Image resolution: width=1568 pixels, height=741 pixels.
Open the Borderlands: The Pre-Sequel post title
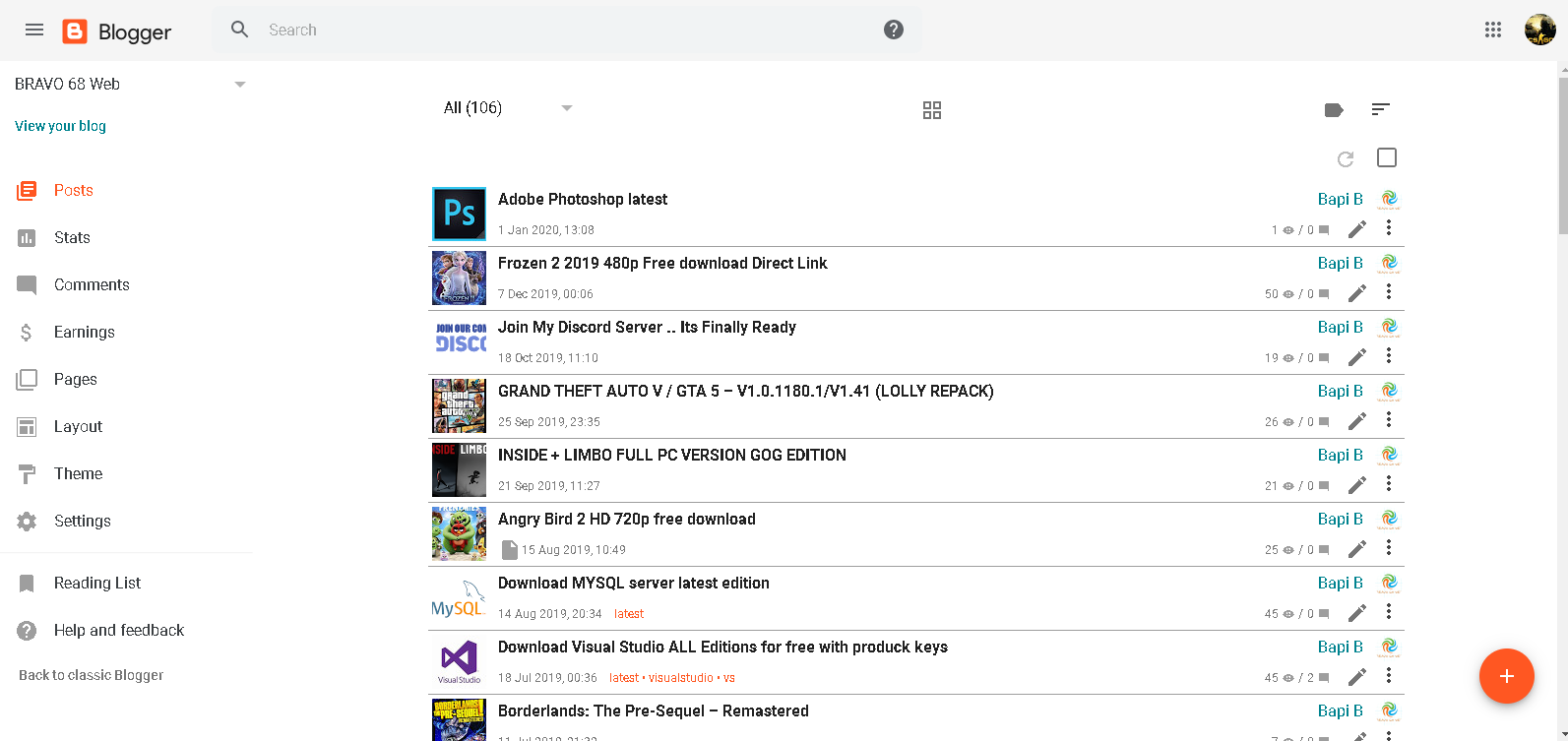pyautogui.click(x=654, y=710)
